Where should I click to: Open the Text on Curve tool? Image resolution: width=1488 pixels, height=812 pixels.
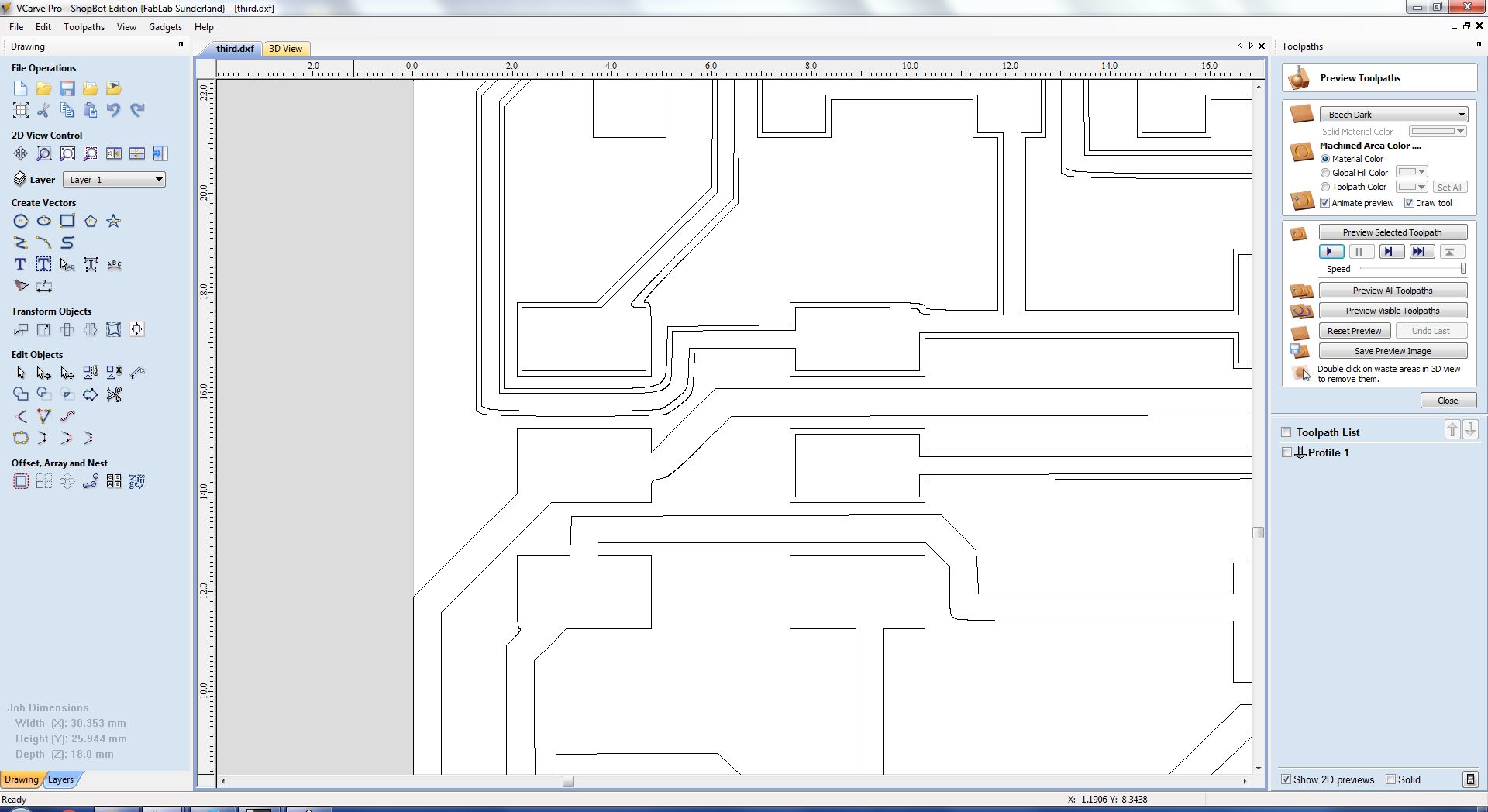click(114, 265)
